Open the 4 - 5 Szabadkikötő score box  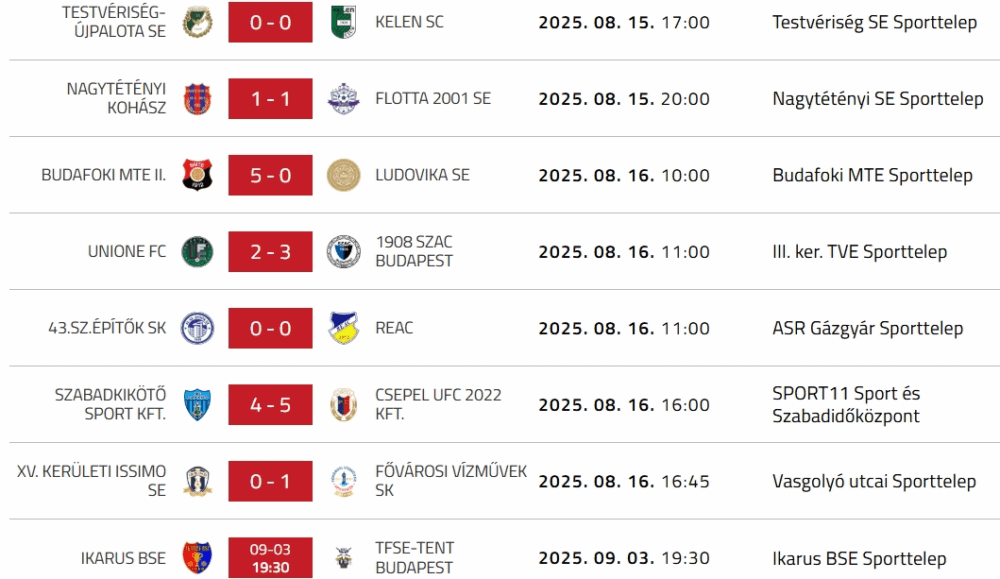coord(270,405)
